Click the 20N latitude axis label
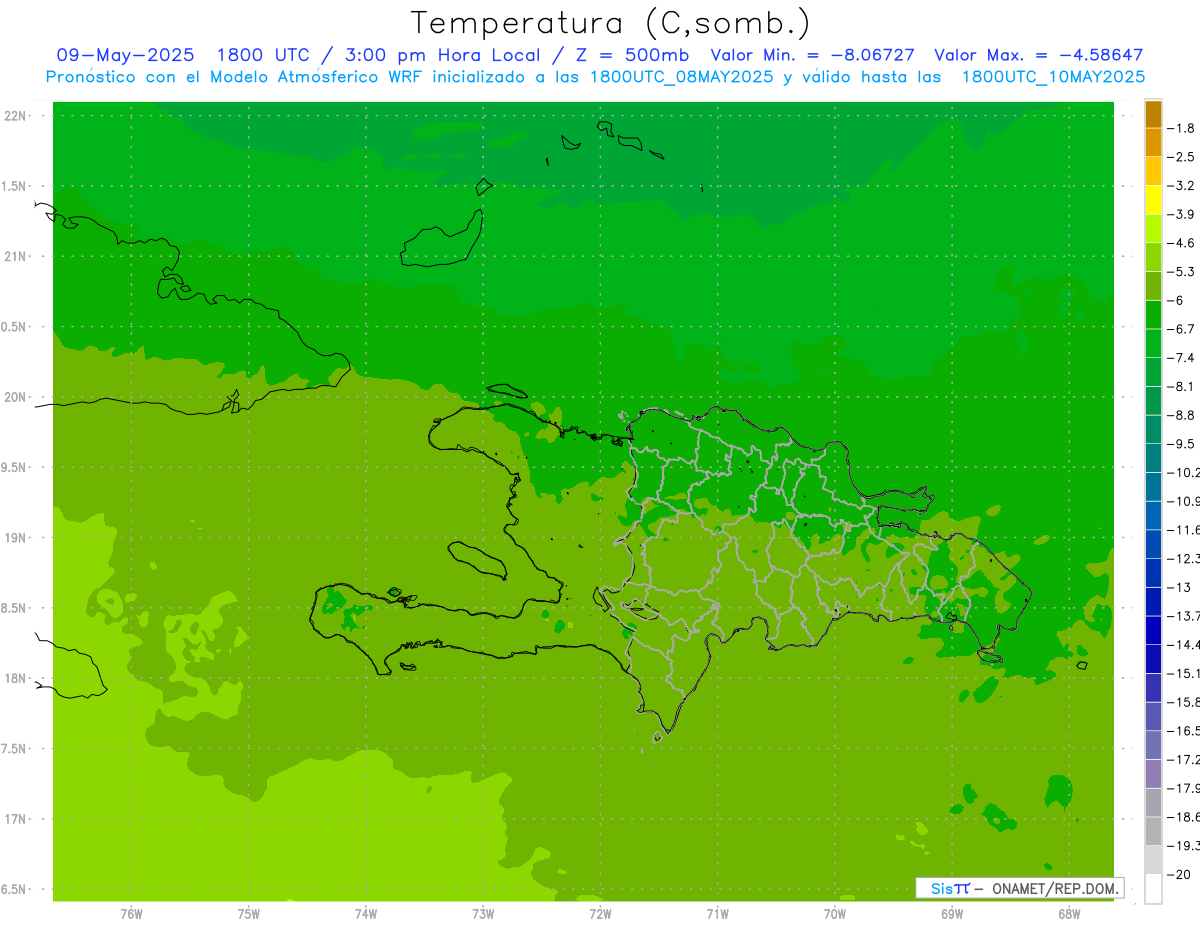This screenshot has height=927, width=1200. coord(17,397)
